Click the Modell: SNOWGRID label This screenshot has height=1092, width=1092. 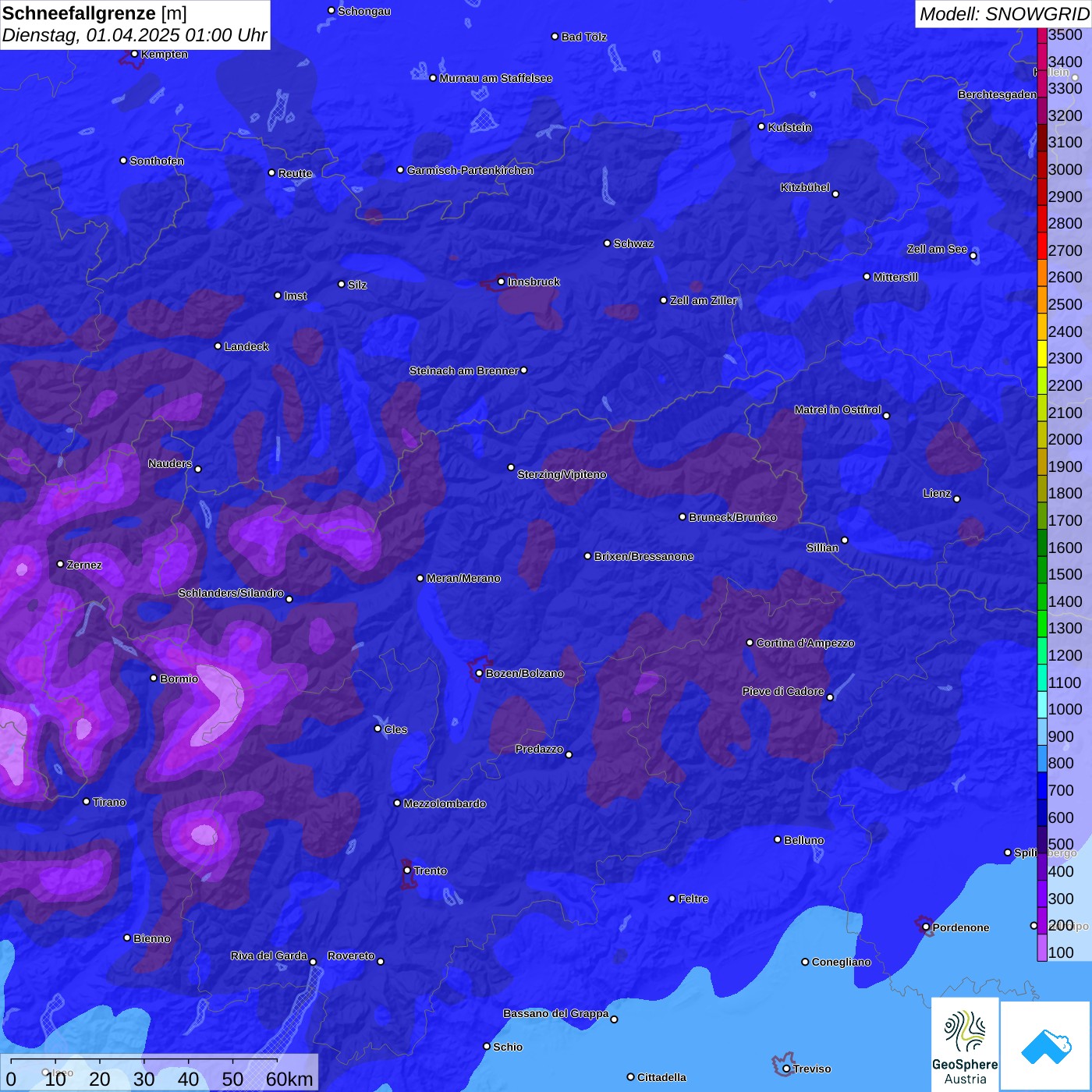pos(1004,13)
